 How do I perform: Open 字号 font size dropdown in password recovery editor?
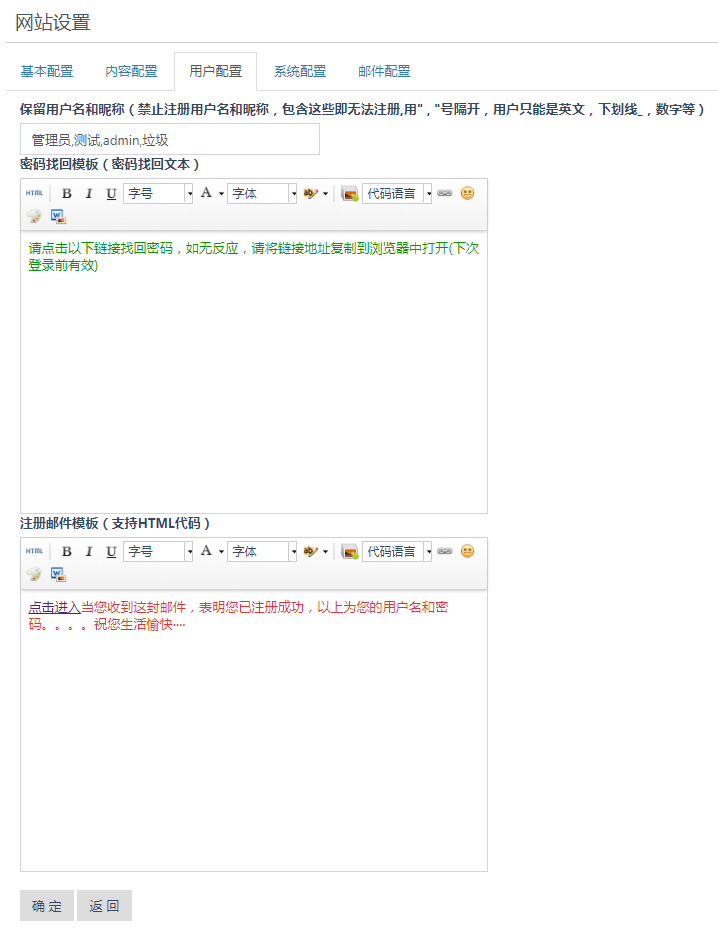coord(158,193)
